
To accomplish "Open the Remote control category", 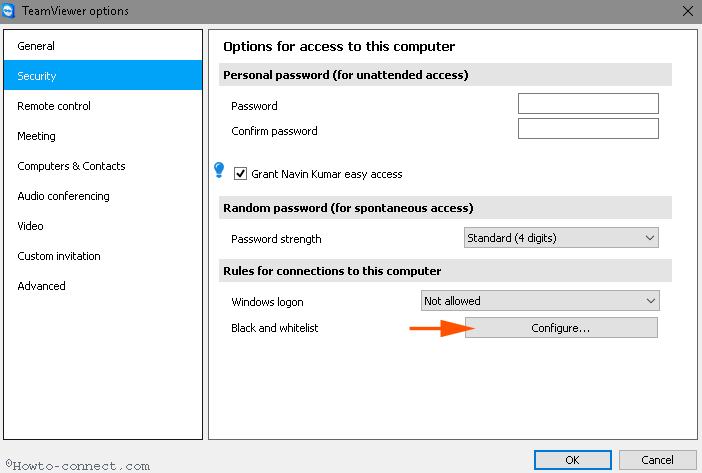I will [x=103, y=106].
